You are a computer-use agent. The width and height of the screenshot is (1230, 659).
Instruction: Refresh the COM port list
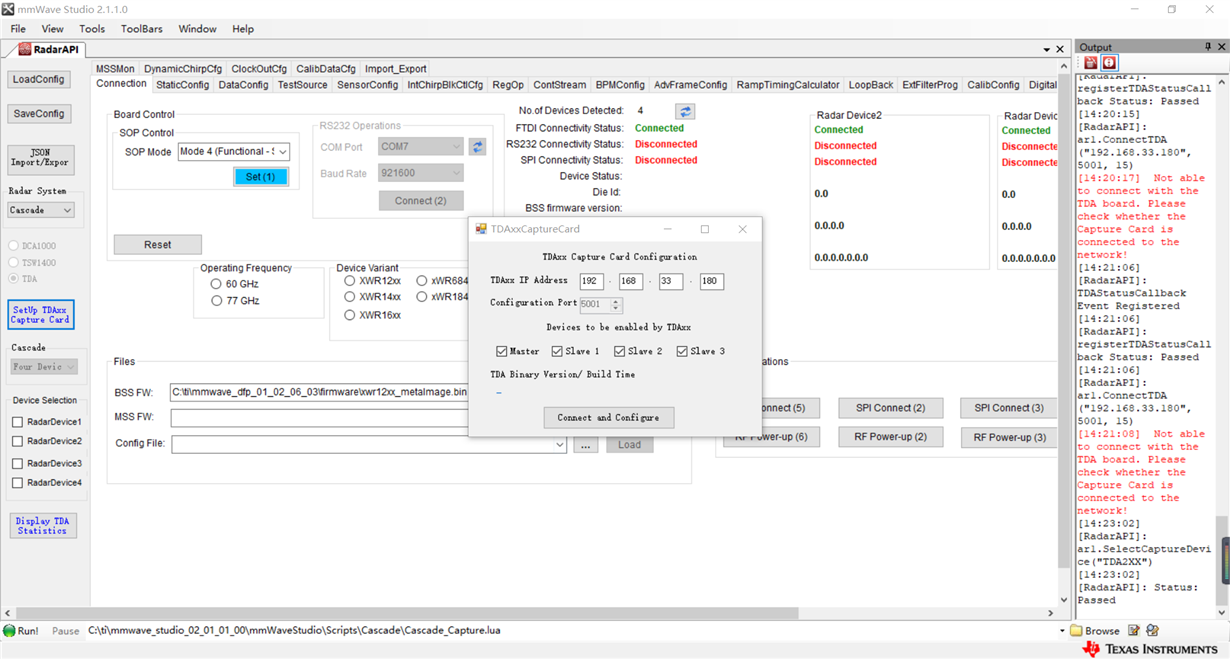tap(478, 147)
